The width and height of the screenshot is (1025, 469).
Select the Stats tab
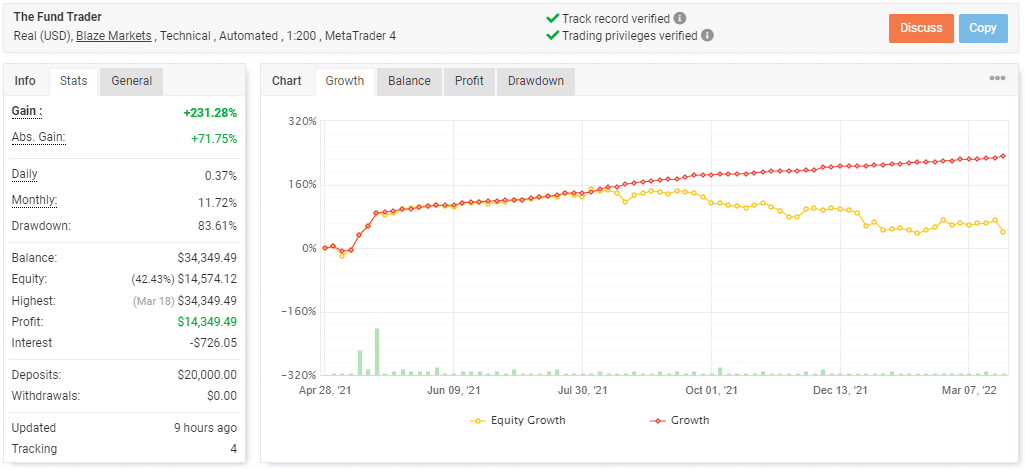pos(73,81)
